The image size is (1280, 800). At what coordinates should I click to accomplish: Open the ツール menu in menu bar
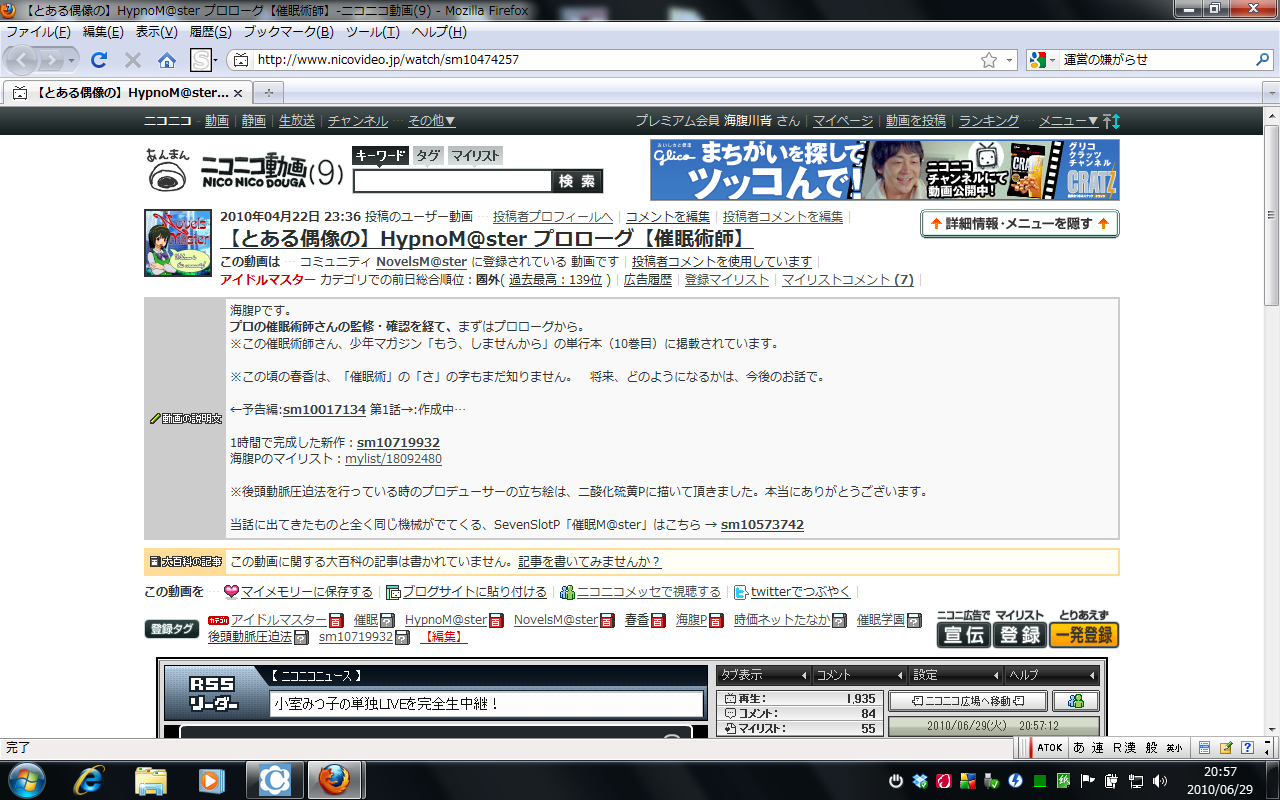[372, 32]
